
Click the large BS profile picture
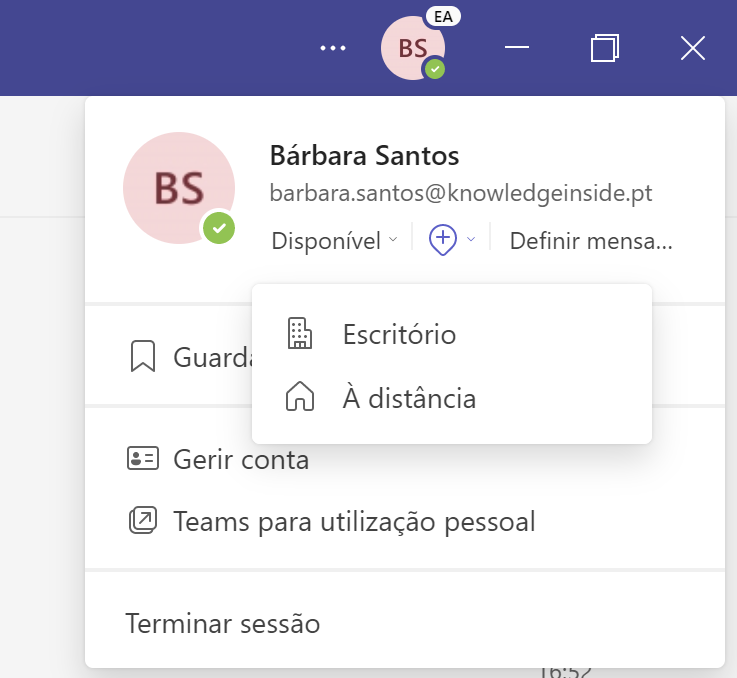pyautogui.click(x=178, y=187)
